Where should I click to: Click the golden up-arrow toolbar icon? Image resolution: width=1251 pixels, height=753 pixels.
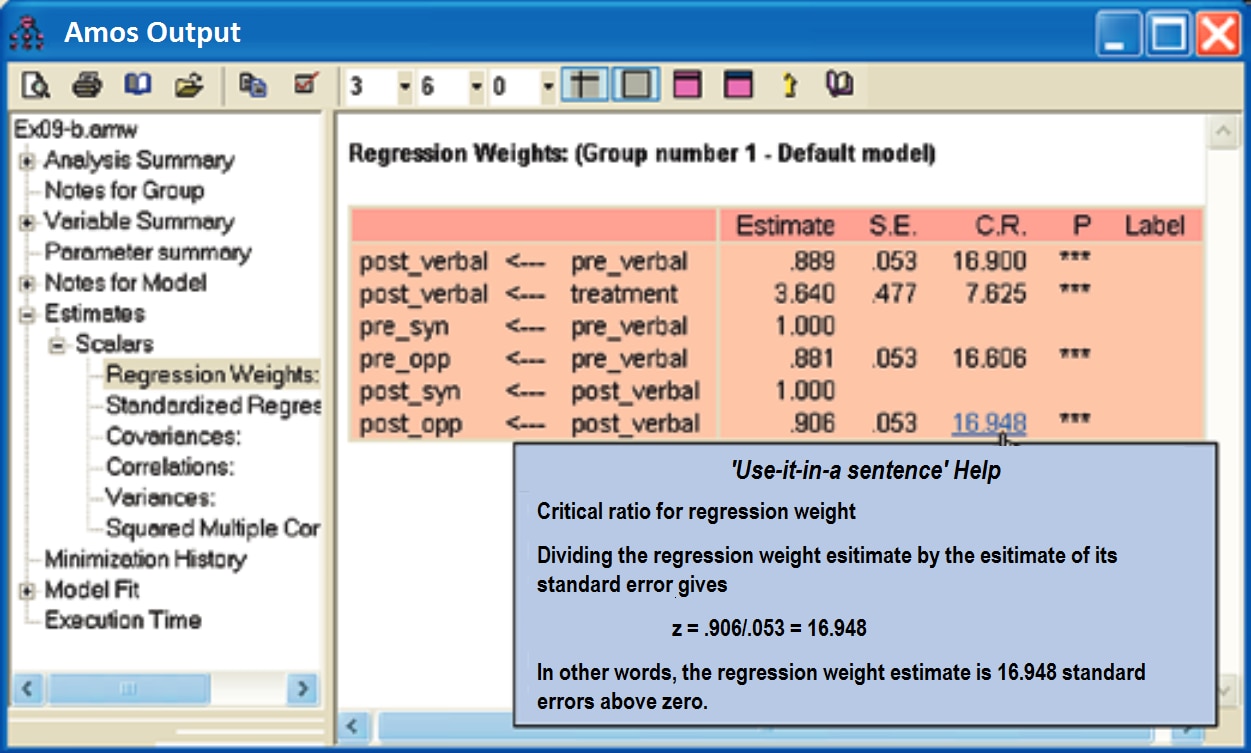[790, 85]
